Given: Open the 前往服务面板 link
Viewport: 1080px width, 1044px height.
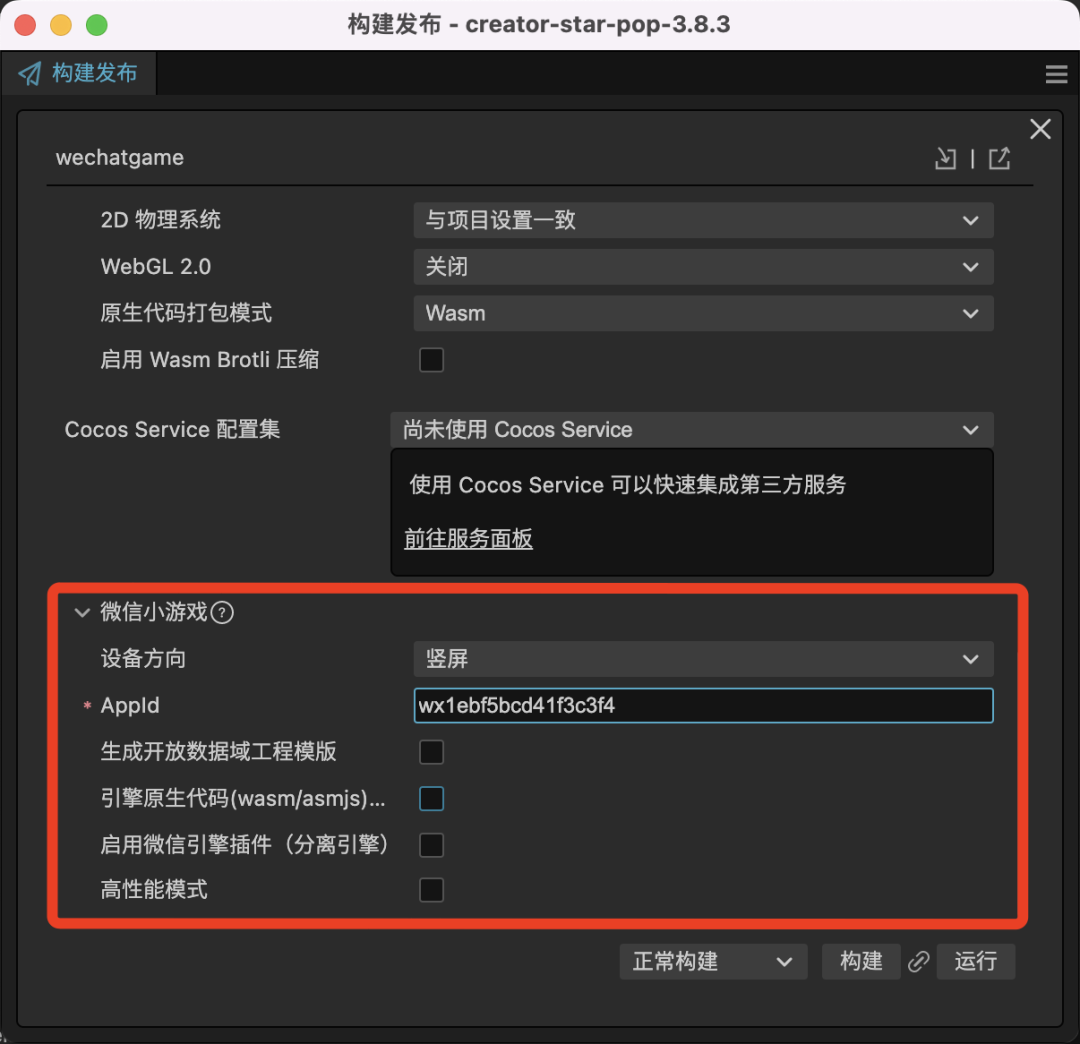Looking at the screenshot, I should tap(468, 539).
